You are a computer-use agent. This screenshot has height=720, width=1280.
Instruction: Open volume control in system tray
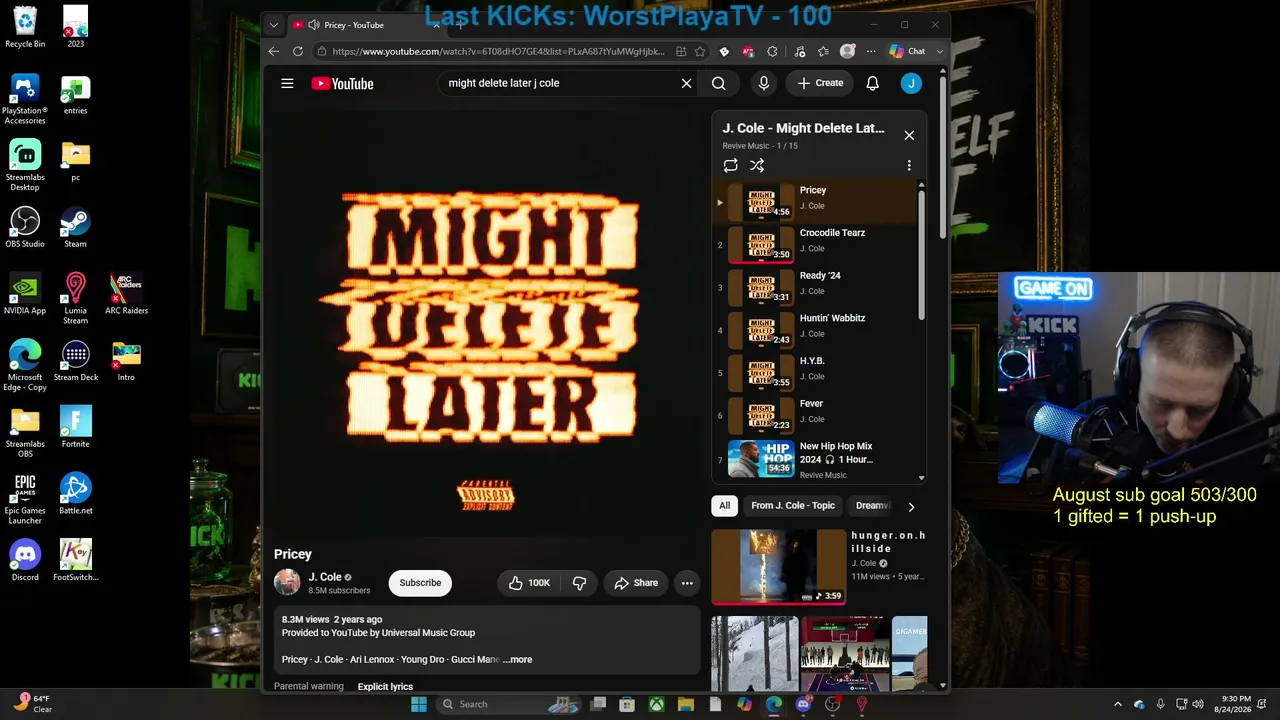point(1198,704)
